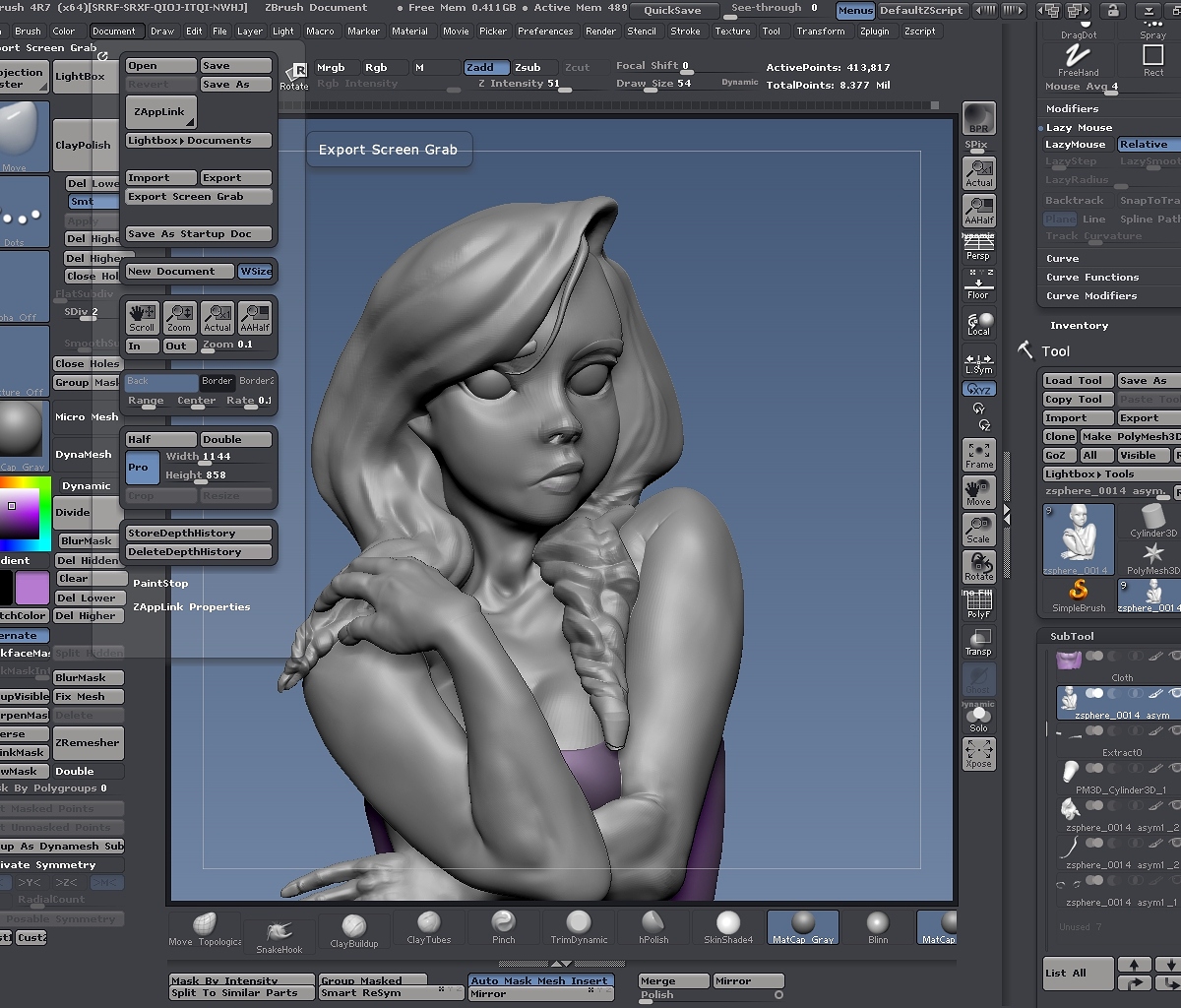Viewport: 1181px width, 1008px height.
Task: Click the Solo mode icon
Action: (978, 717)
